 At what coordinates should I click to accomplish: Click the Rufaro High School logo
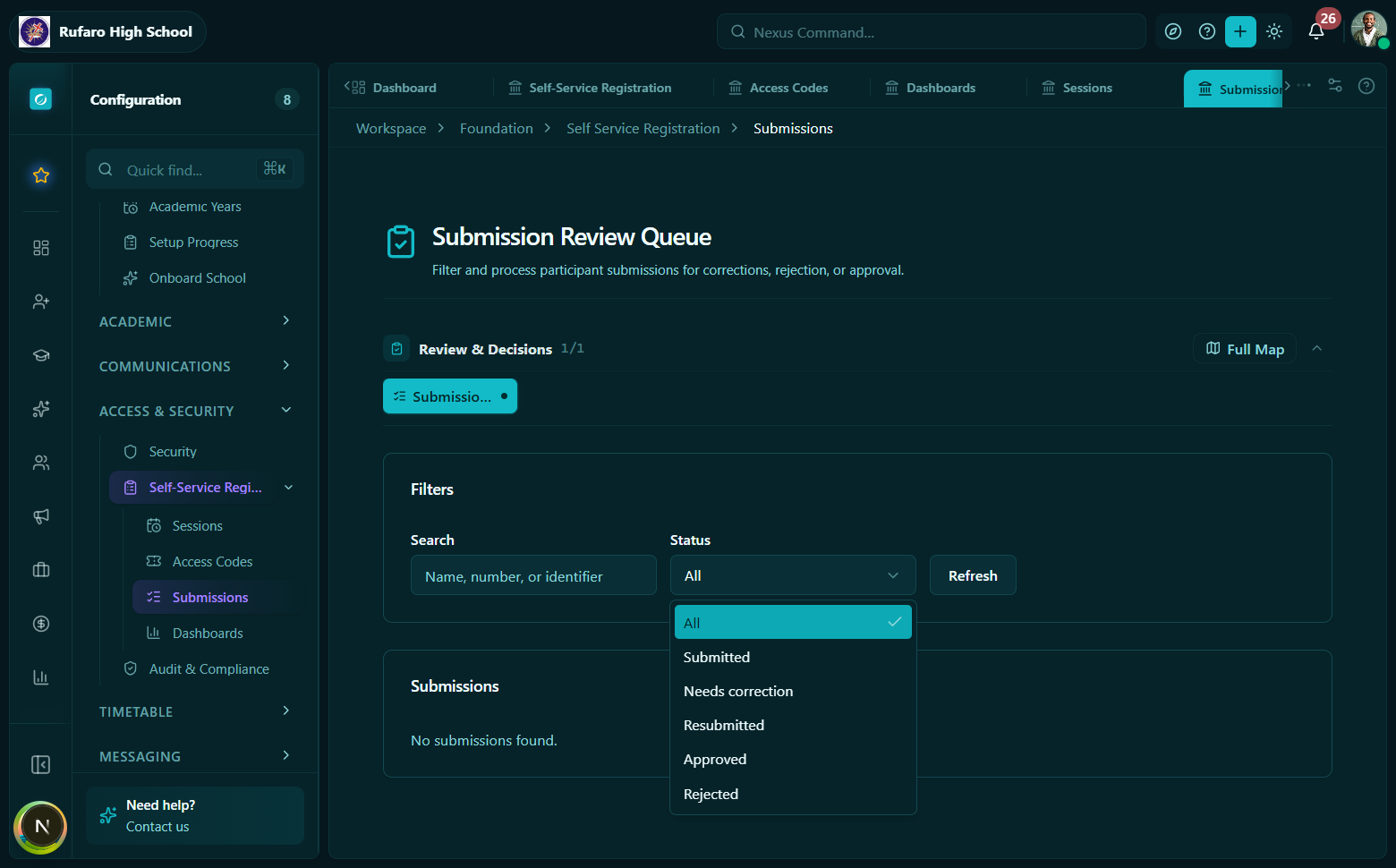click(35, 32)
